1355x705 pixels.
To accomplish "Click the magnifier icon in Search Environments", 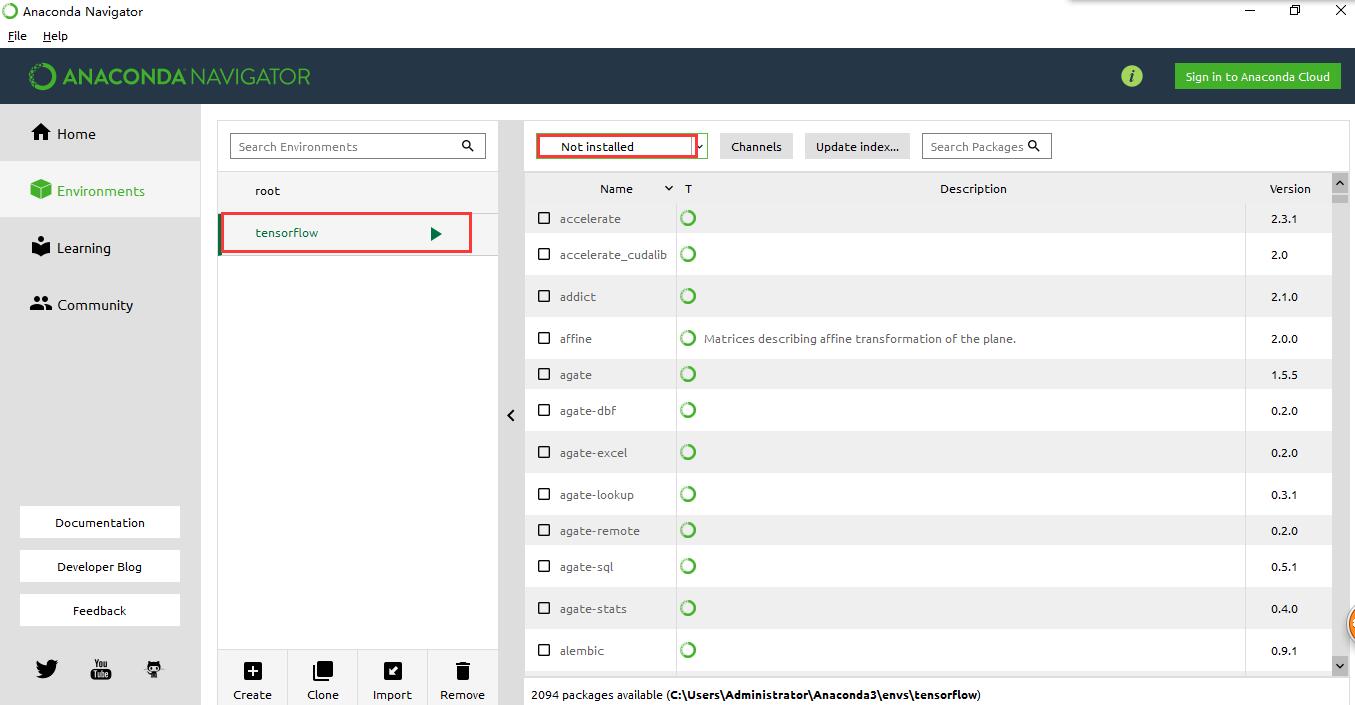I will coord(467,146).
